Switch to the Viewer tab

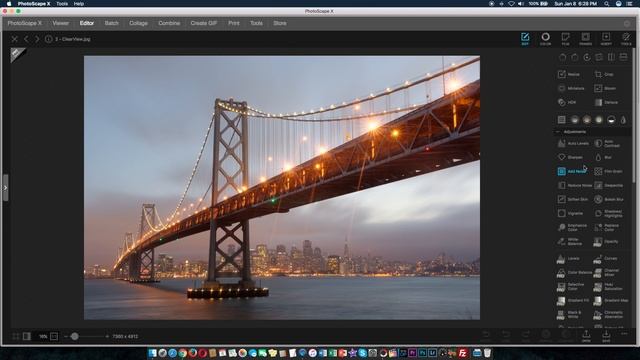[x=60, y=23]
